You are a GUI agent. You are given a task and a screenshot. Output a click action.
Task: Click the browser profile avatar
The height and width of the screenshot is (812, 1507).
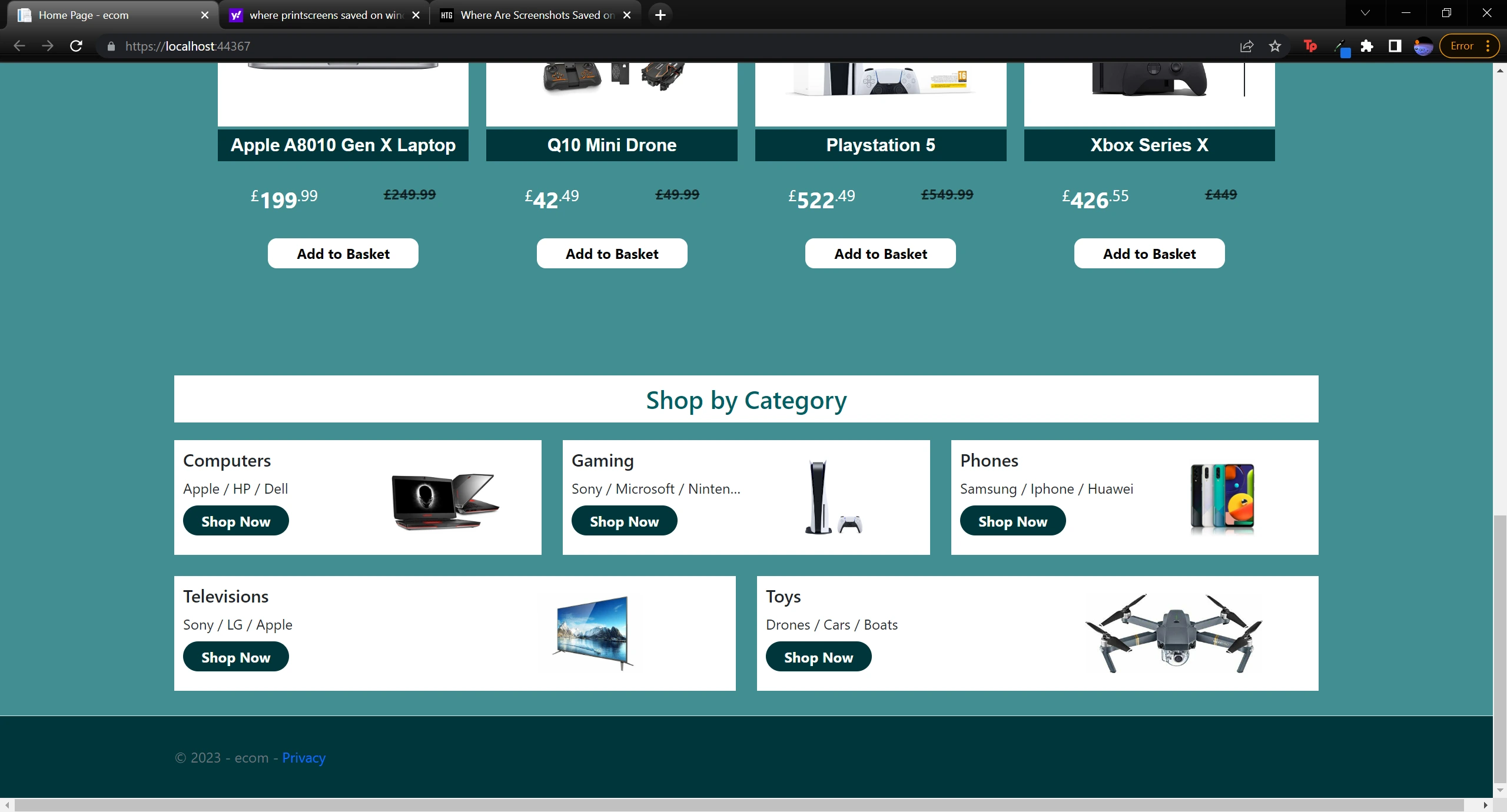point(1423,46)
